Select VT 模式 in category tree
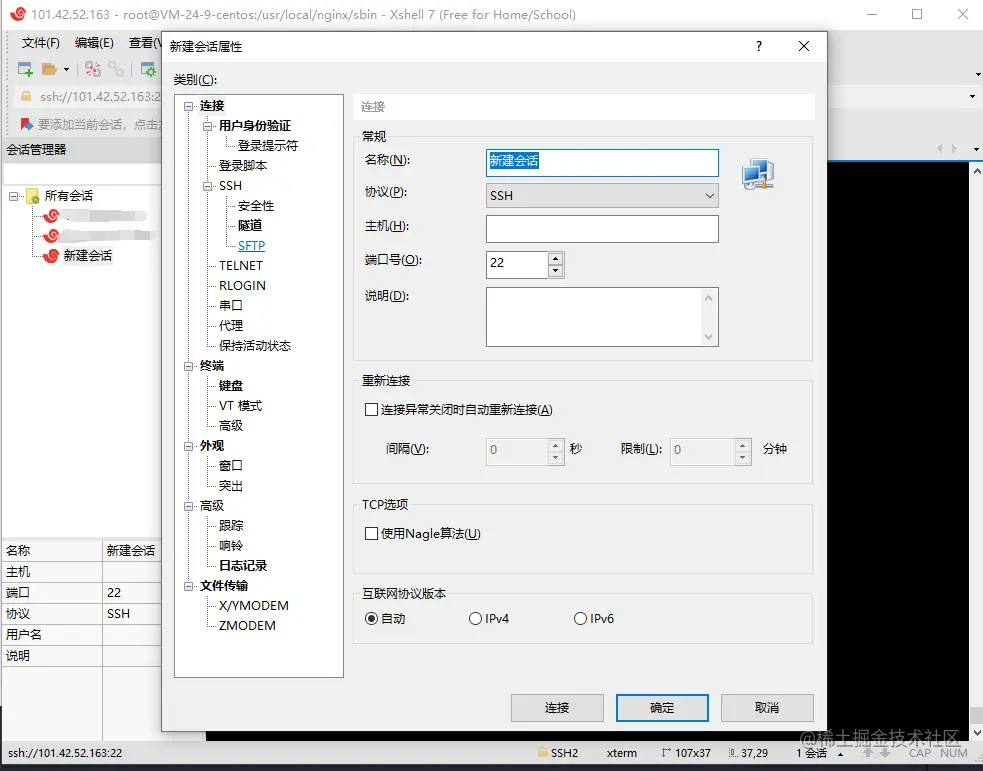Screen dimensions: 983x771 (x=240, y=406)
